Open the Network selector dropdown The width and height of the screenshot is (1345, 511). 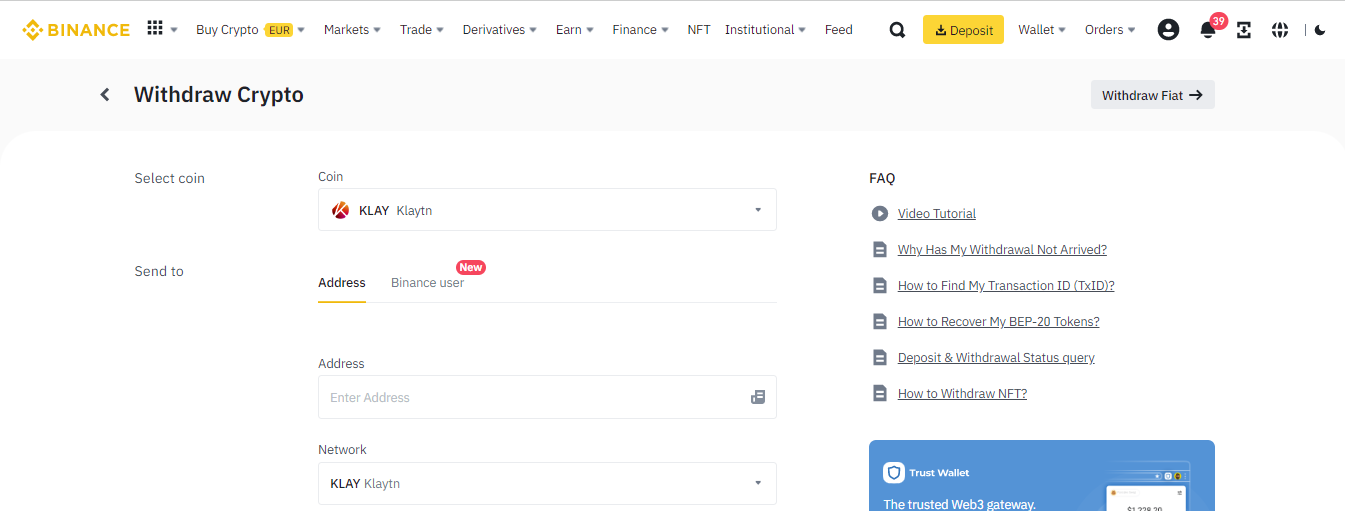click(547, 483)
